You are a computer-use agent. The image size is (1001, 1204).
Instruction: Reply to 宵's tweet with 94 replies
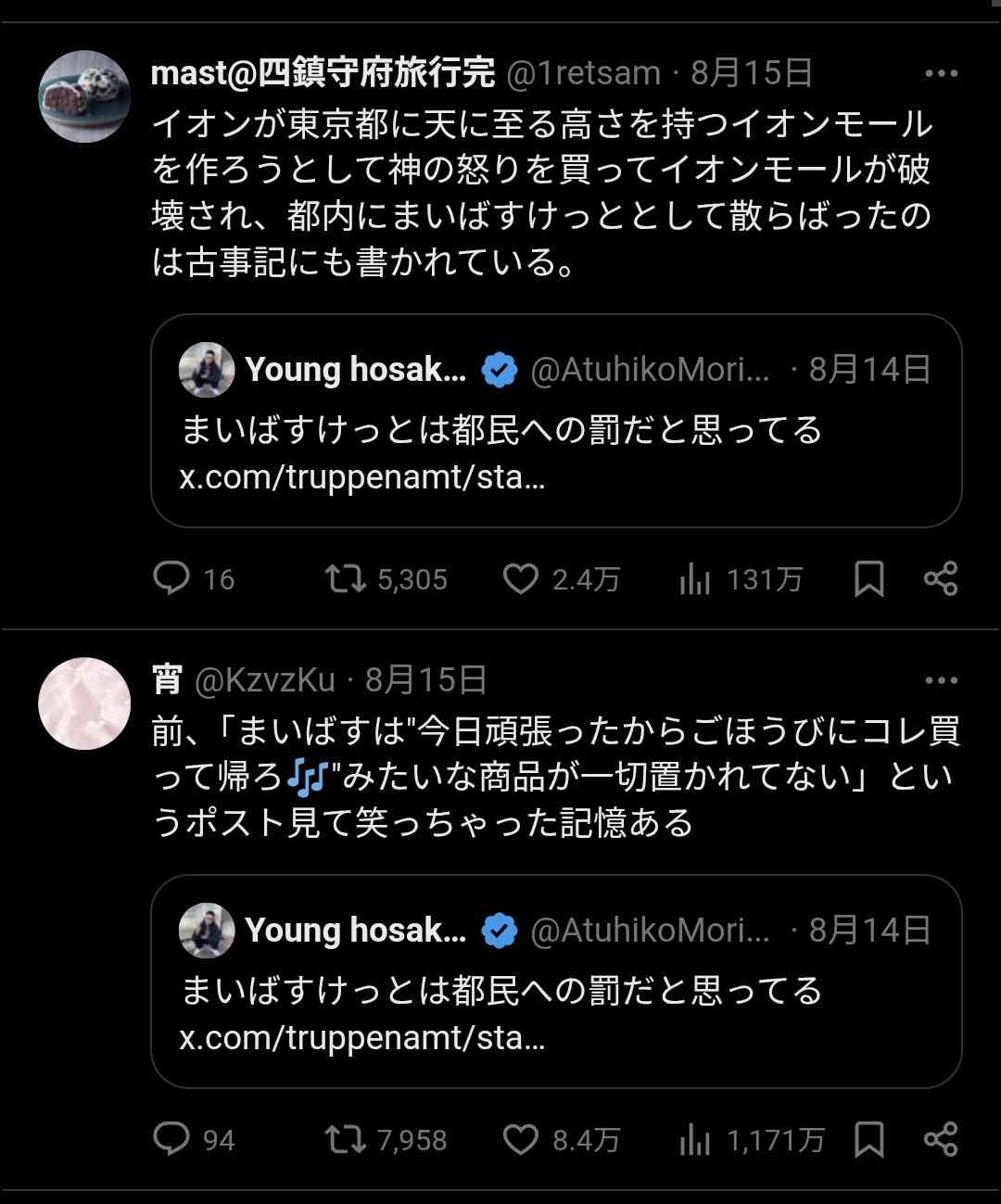point(171,1139)
